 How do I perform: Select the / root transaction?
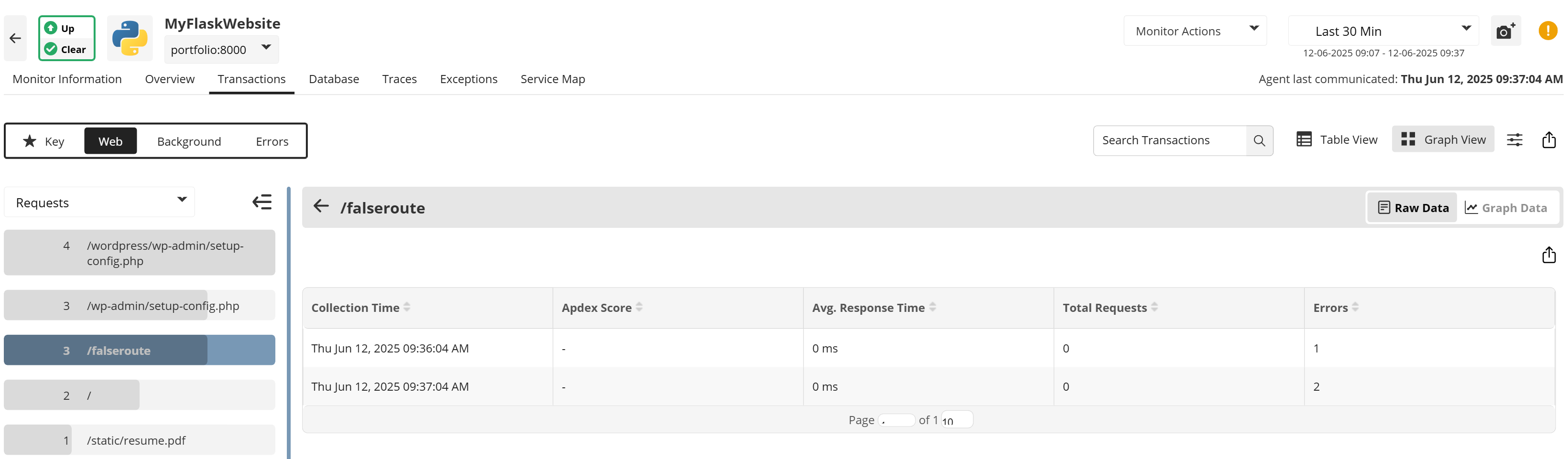click(x=140, y=396)
